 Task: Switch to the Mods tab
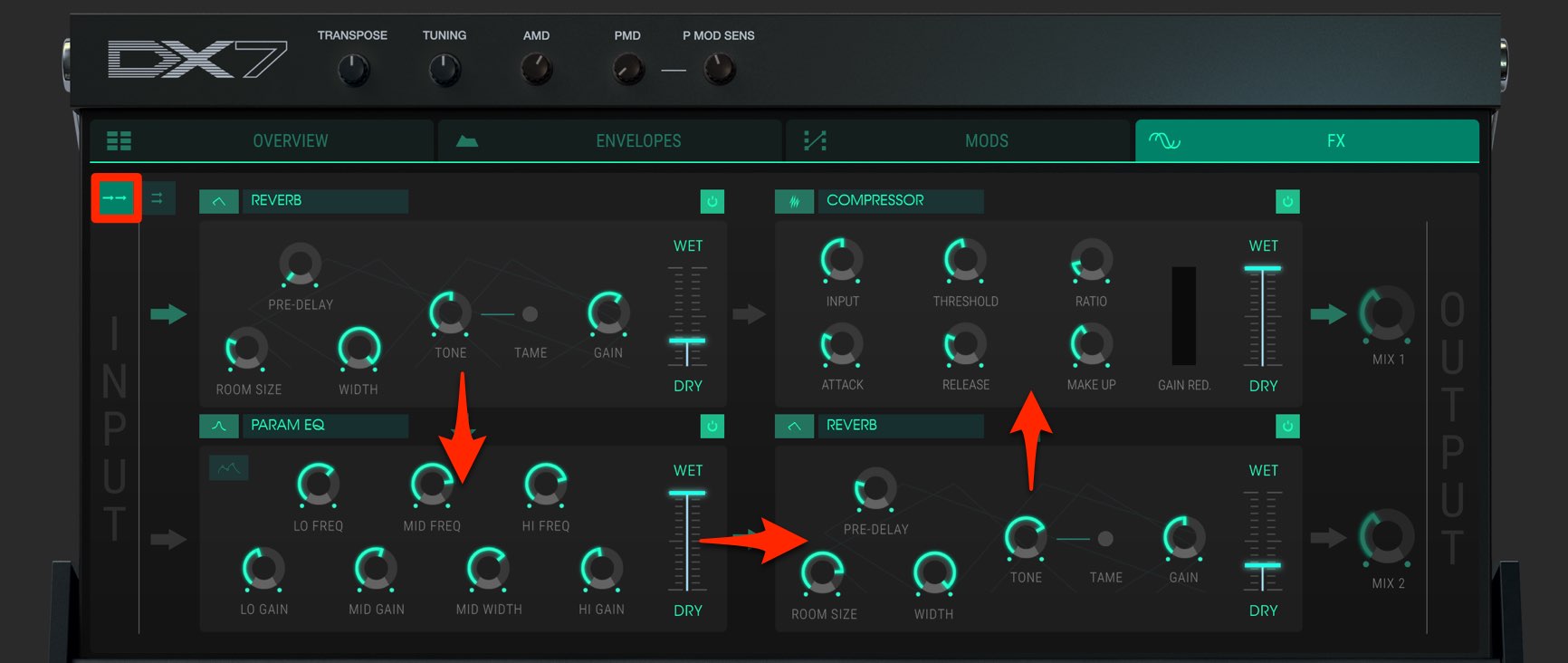[958, 140]
